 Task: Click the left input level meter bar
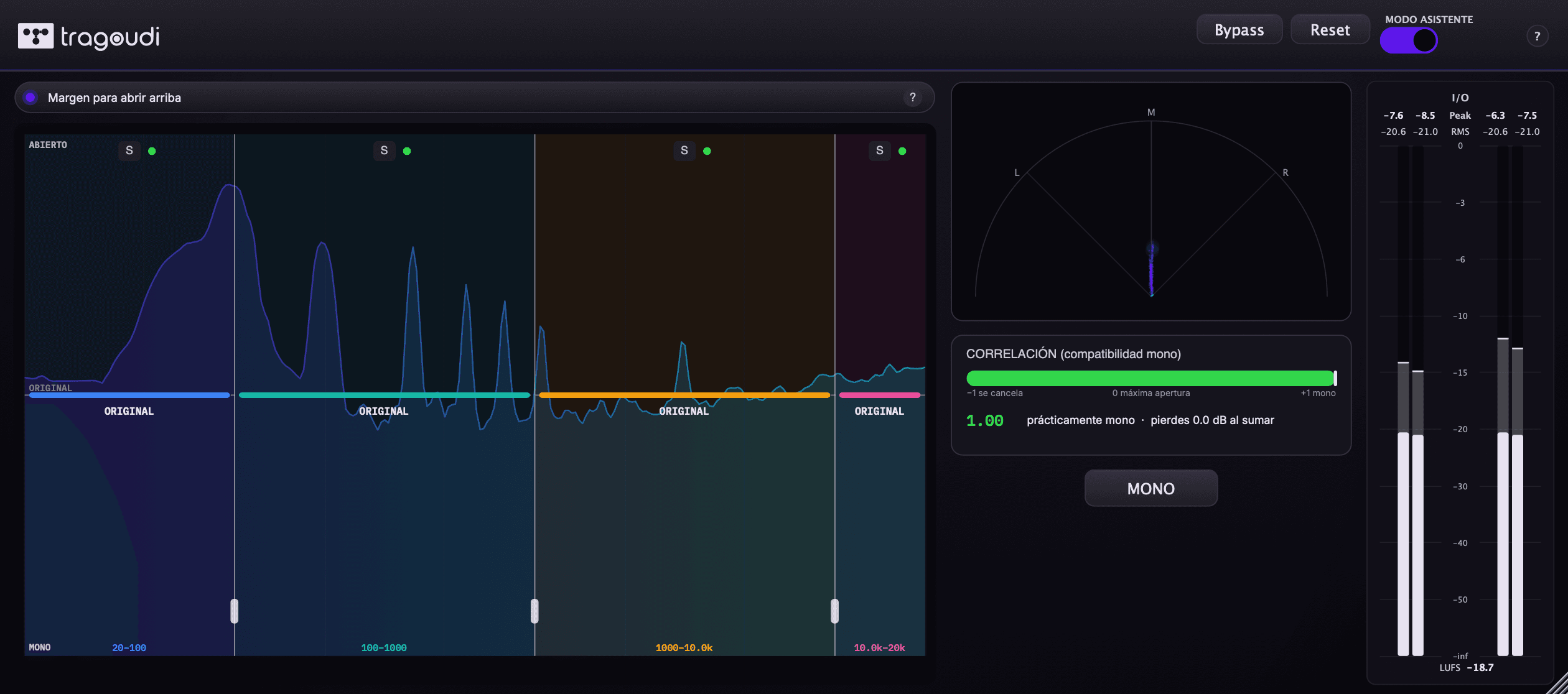tap(1403, 401)
